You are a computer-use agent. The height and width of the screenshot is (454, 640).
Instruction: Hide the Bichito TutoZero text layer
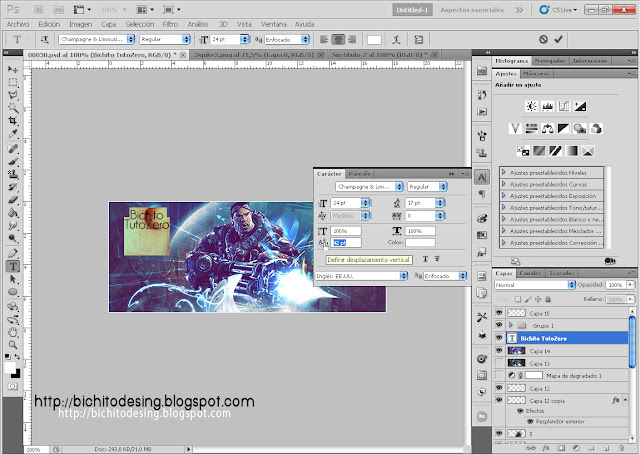point(499,338)
